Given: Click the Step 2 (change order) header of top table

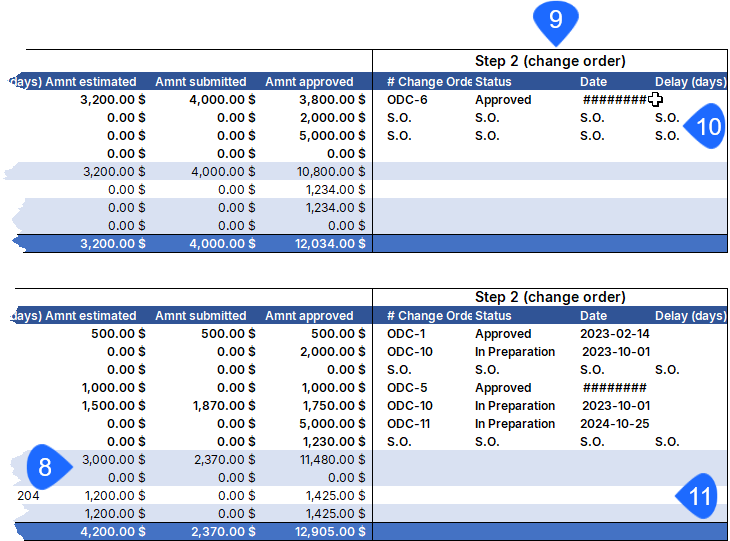Looking at the screenshot, I should (550, 61).
